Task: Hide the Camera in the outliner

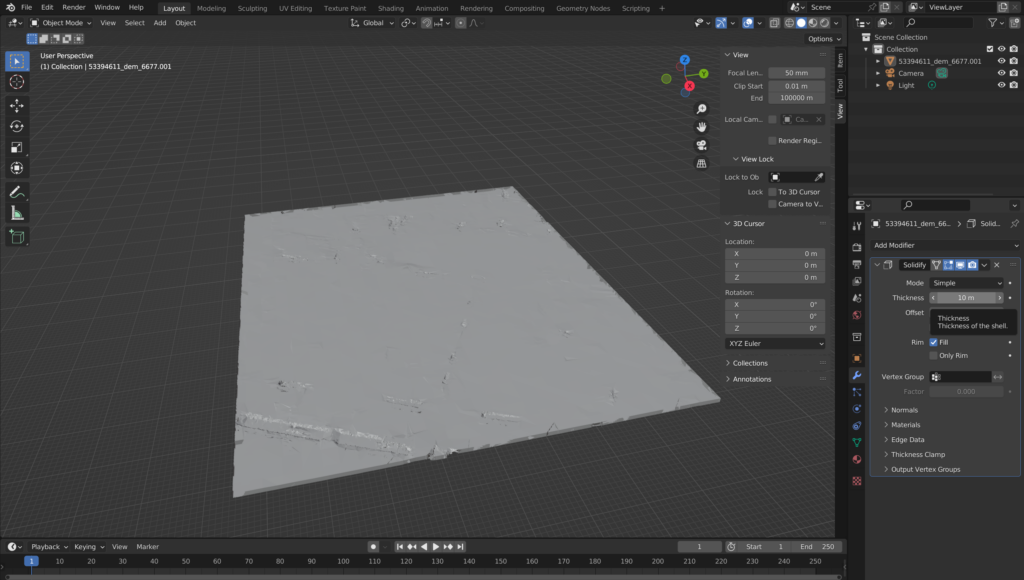Action: (x=1001, y=73)
